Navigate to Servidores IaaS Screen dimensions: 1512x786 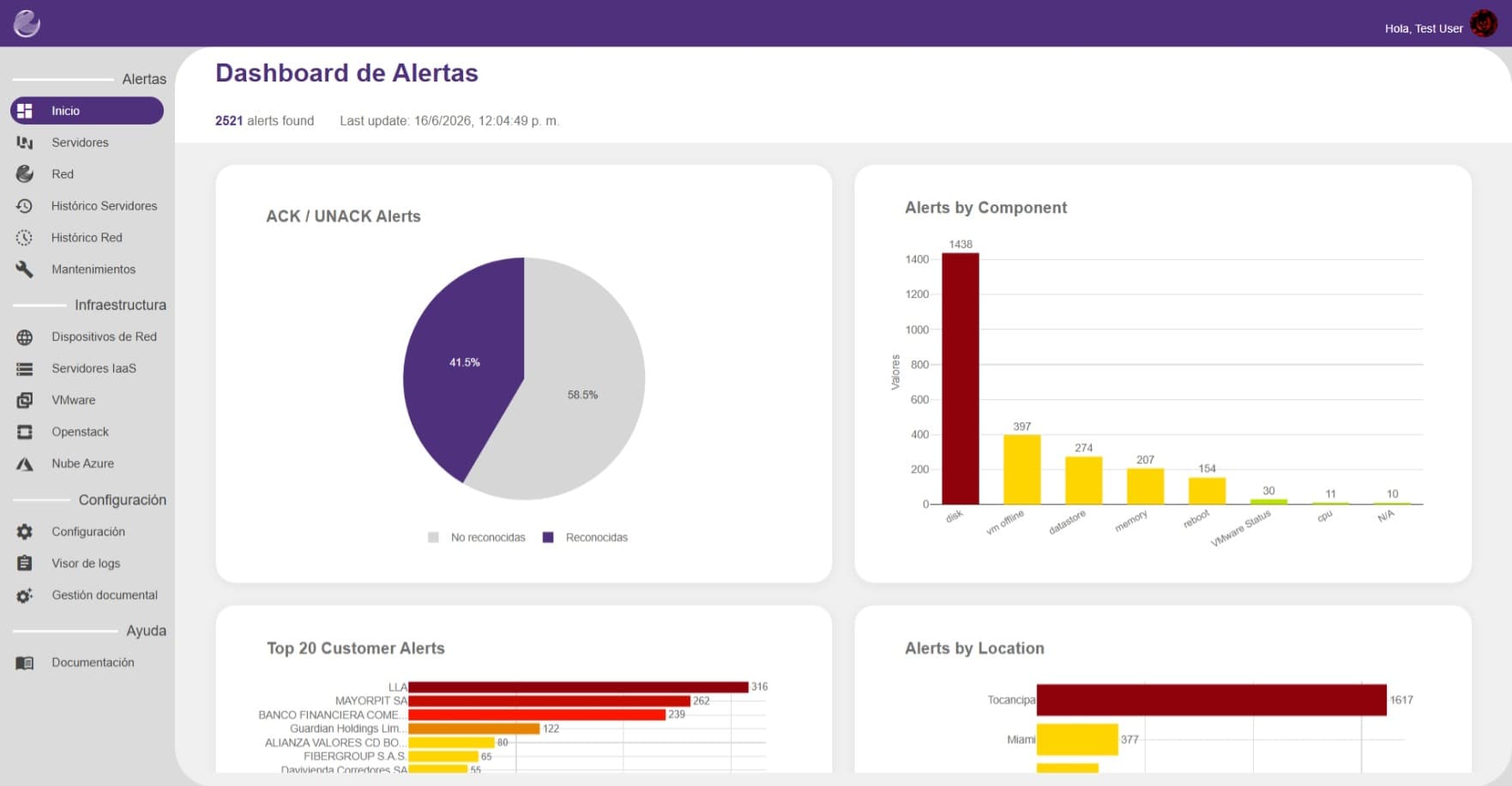click(93, 369)
